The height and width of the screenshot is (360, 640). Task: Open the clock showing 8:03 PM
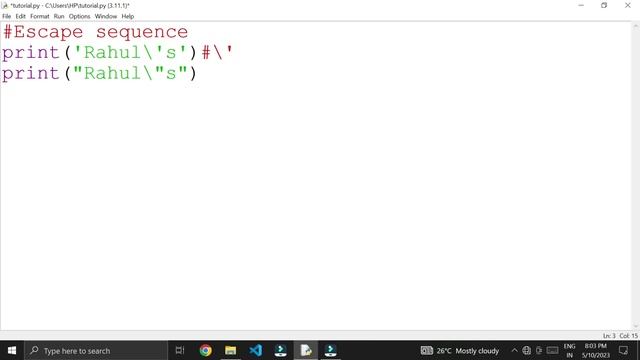point(596,351)
